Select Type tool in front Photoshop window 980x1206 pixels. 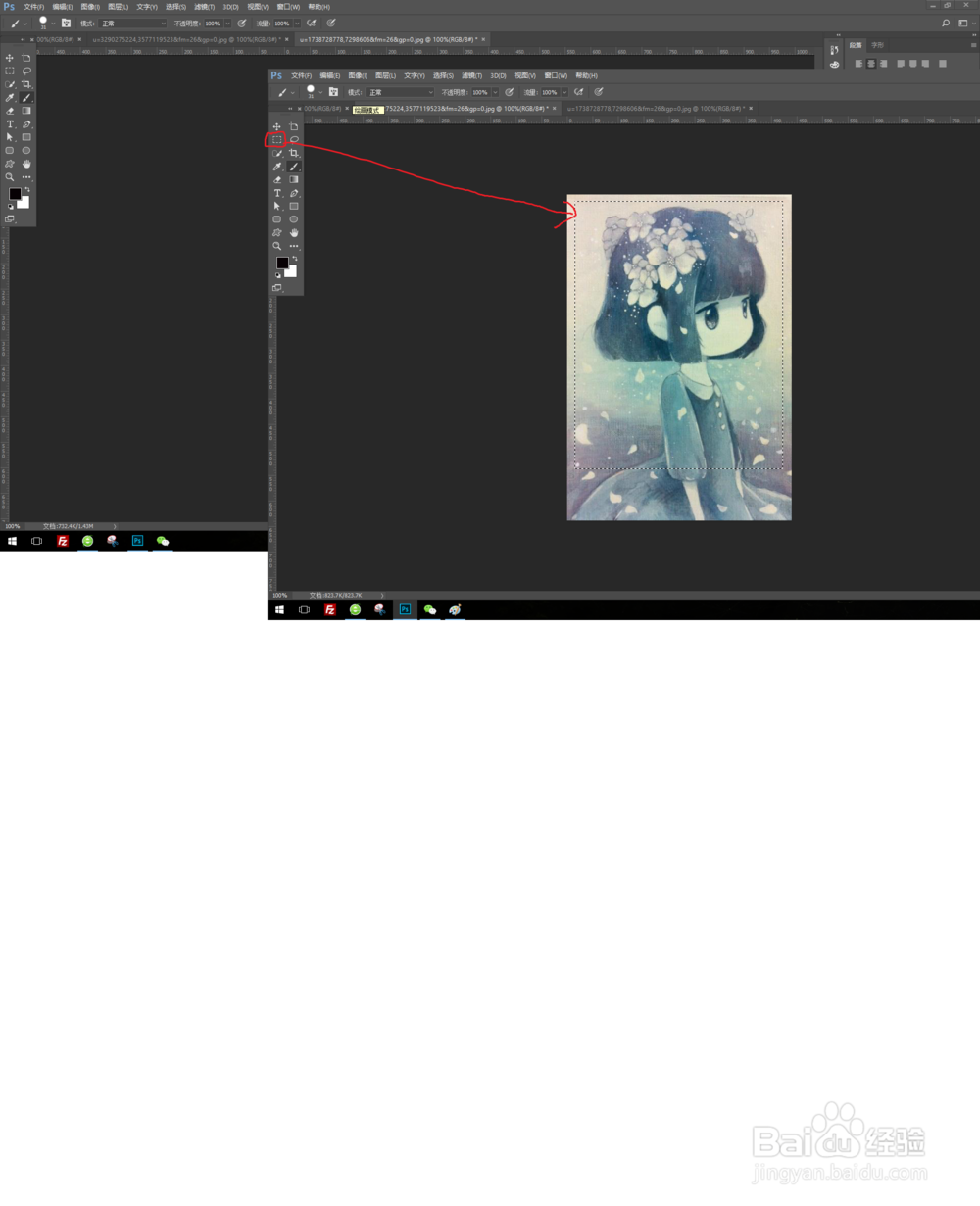(276, 193)
